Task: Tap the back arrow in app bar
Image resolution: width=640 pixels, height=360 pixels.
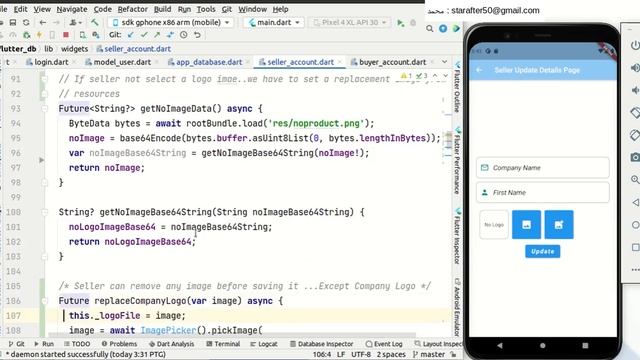Action: coord(480,70)
